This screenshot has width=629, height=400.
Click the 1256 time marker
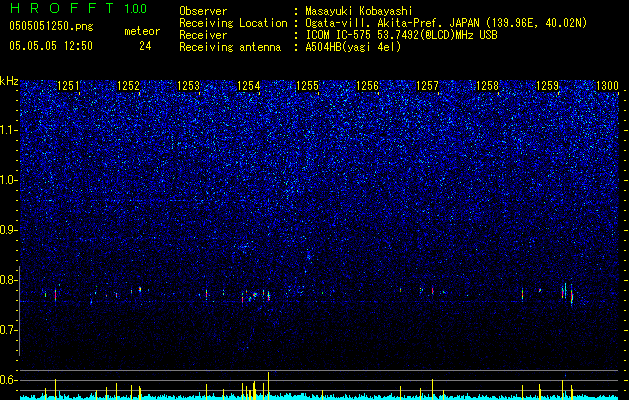click(x=367, y=86)
